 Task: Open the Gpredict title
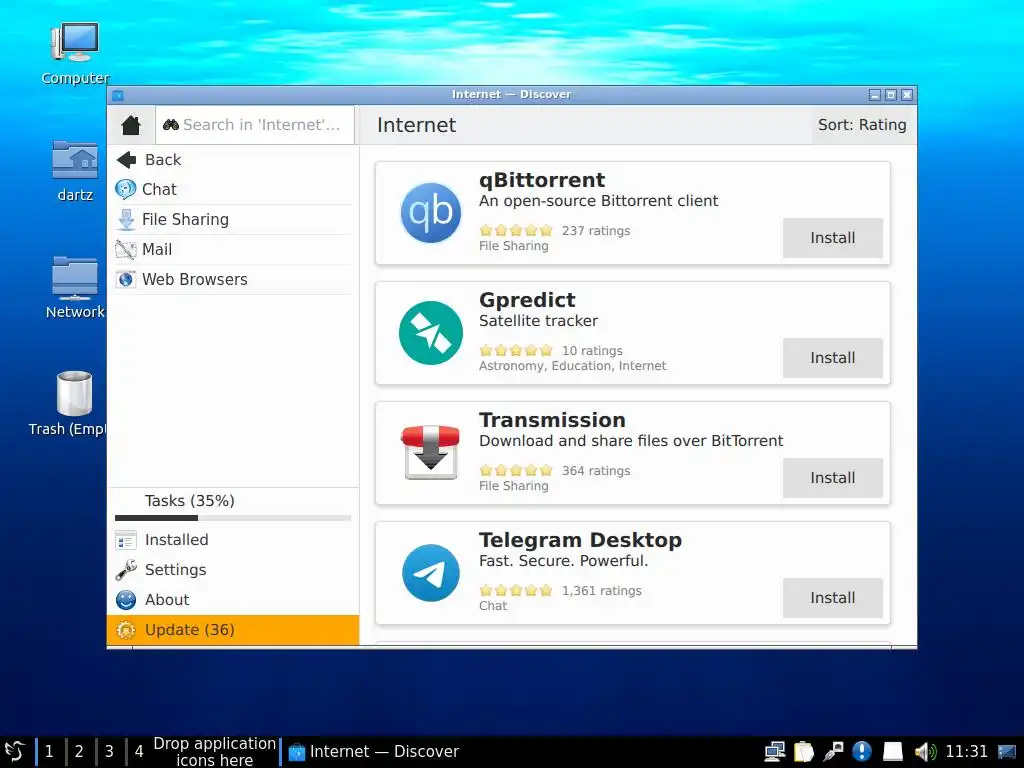(527, 300)
